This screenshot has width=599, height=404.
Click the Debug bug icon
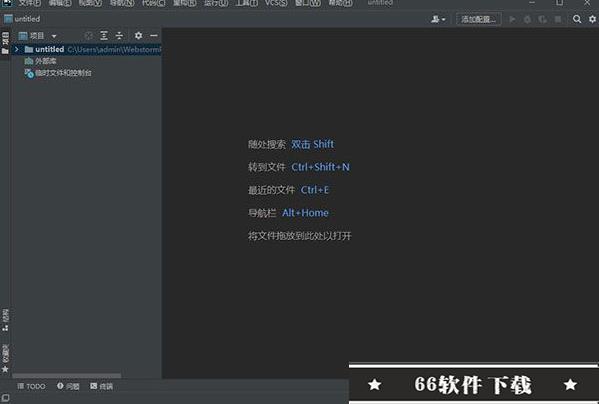(527, 19)
